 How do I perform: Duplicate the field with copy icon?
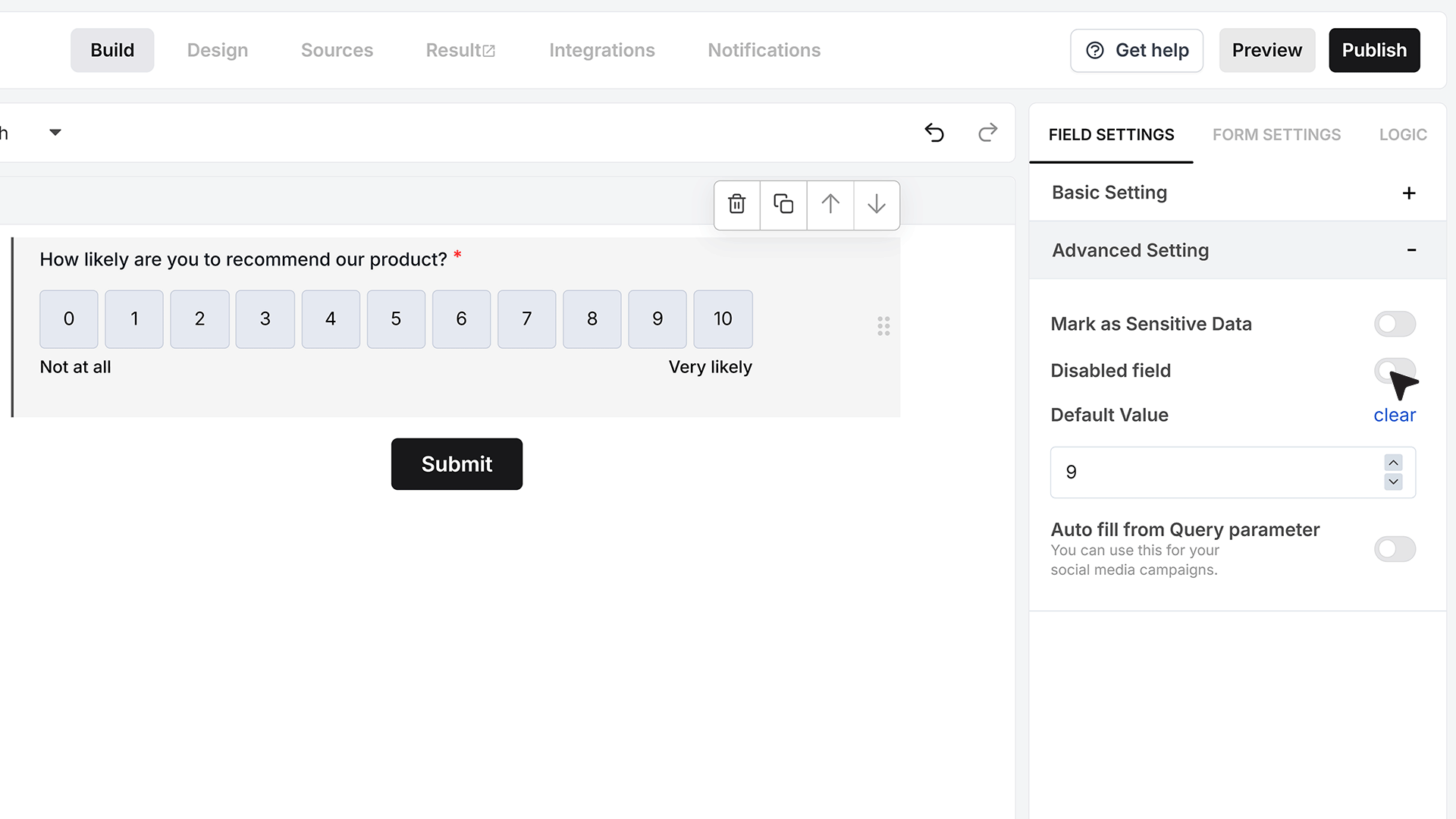click(x=783, y=204)
